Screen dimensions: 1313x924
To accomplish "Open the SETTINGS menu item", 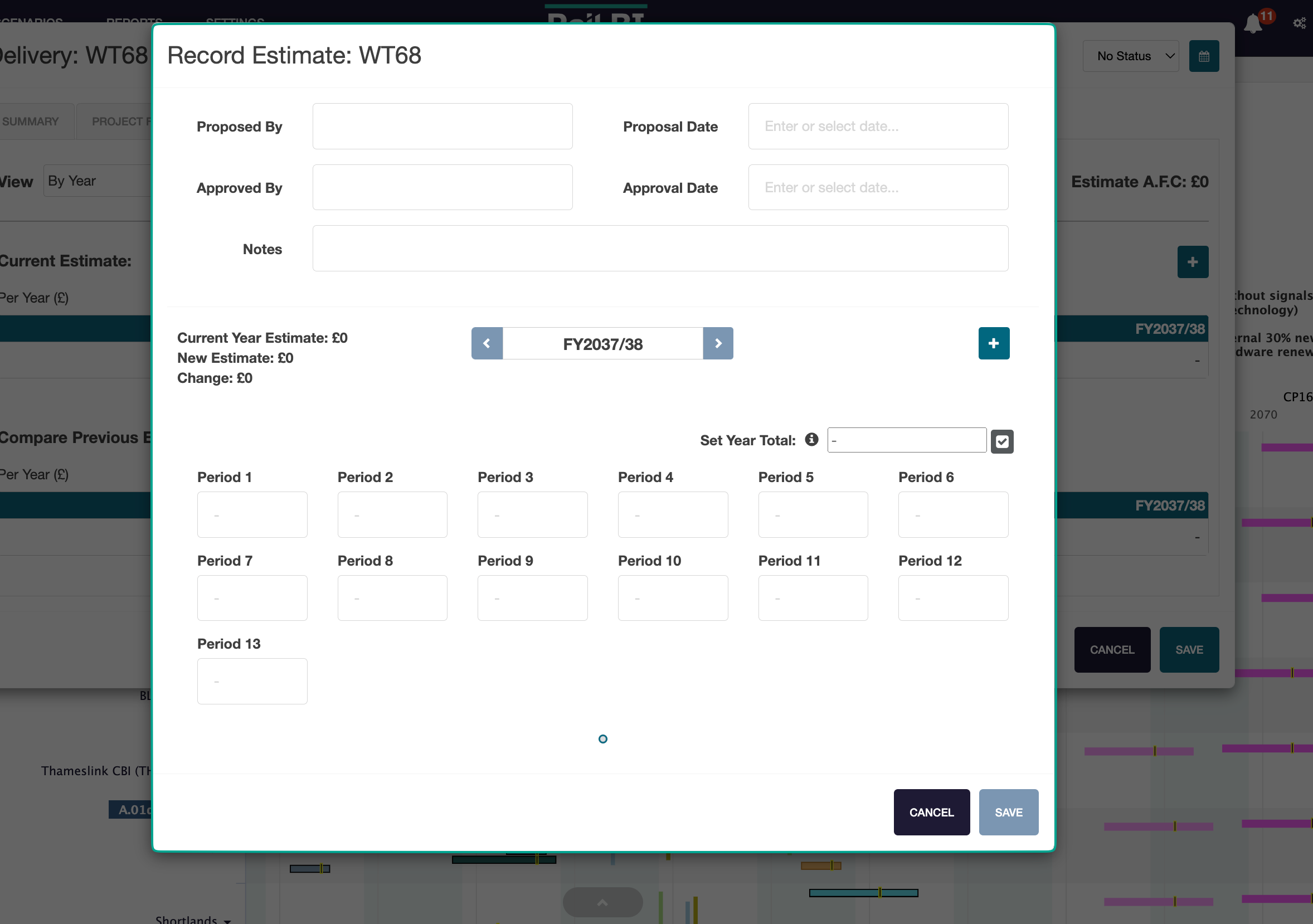I will [235, 21].
